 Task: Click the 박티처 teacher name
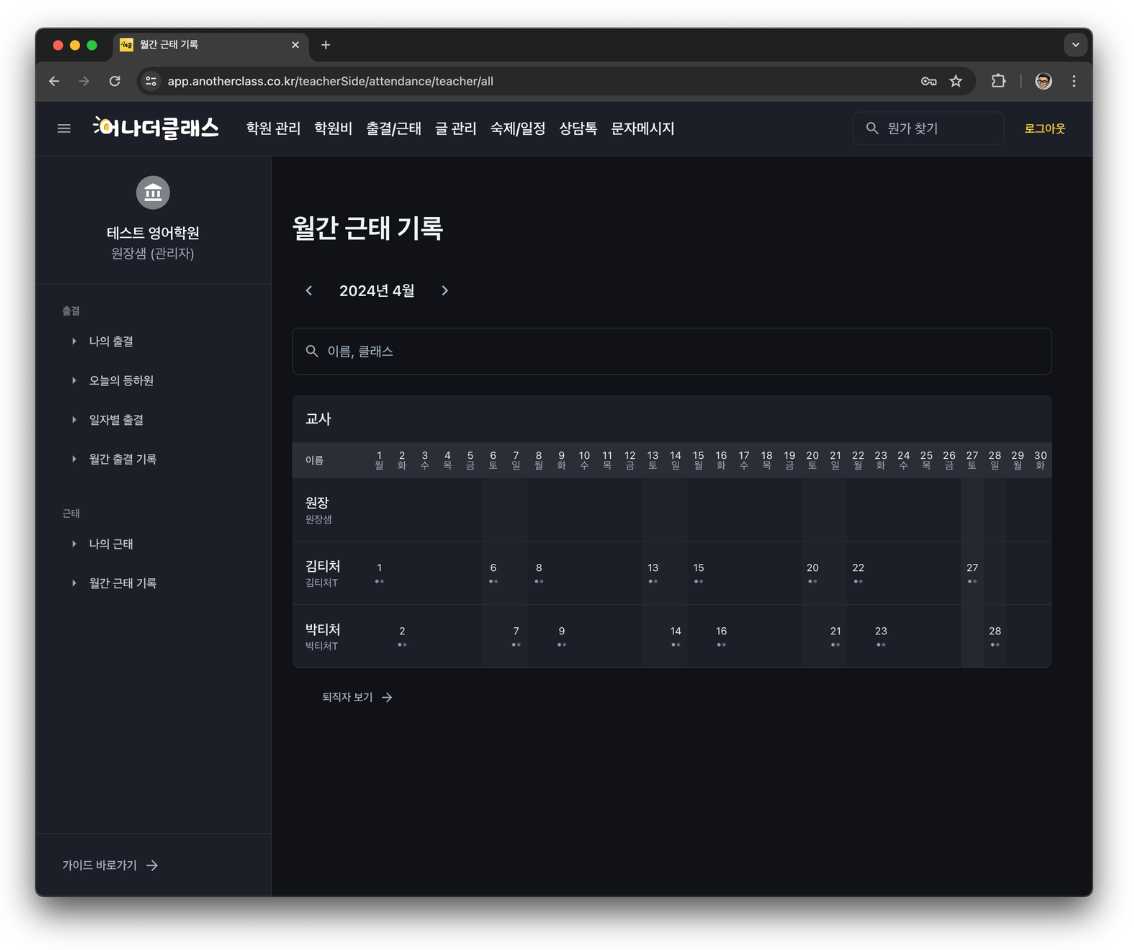(x=323, y=630)
